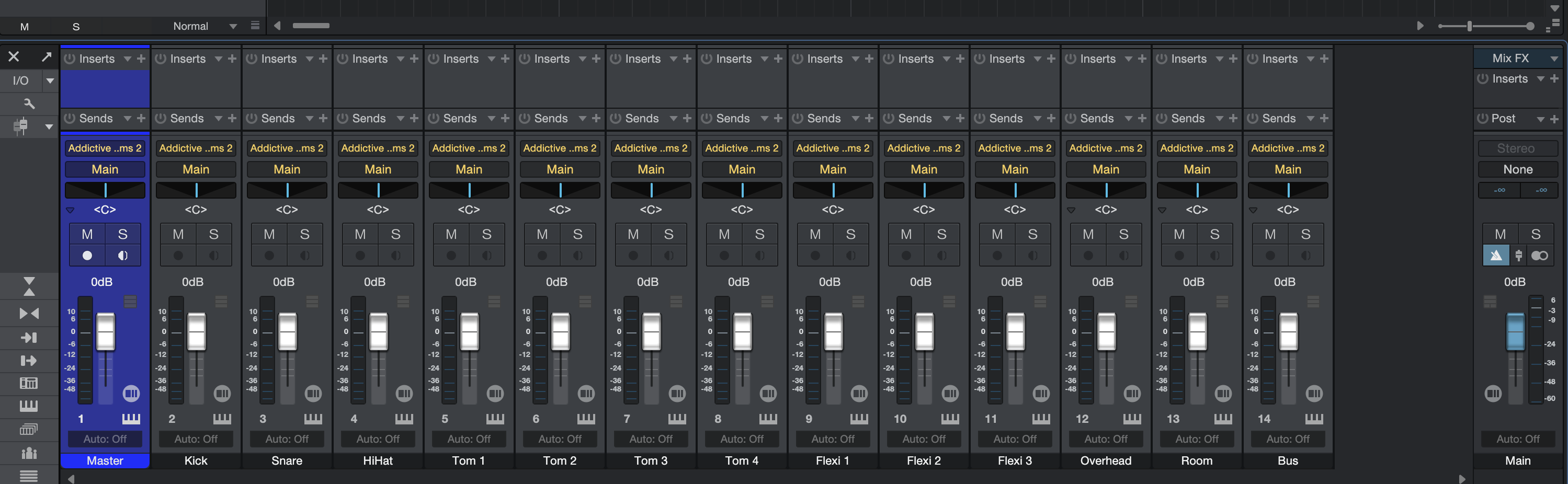
Task: Click the scroll-left arrow below the console
Action: (71, 479)
